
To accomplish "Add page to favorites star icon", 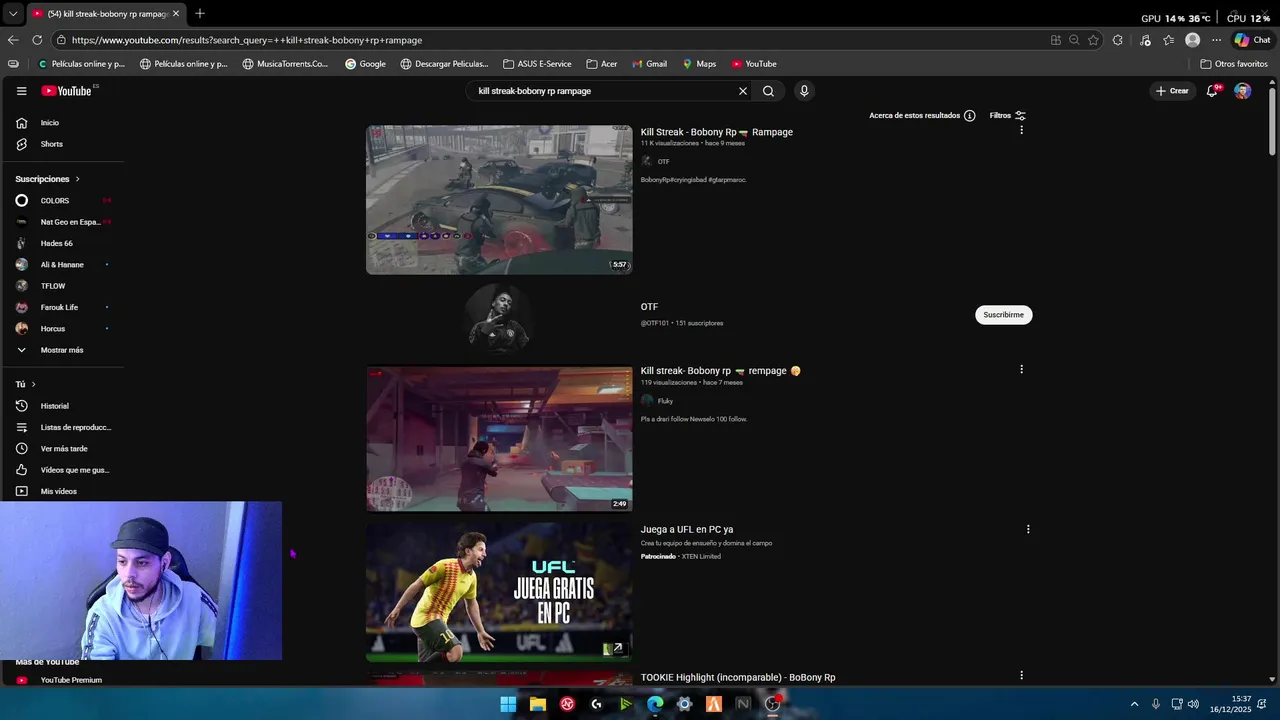I will (x=1093, y=40).
